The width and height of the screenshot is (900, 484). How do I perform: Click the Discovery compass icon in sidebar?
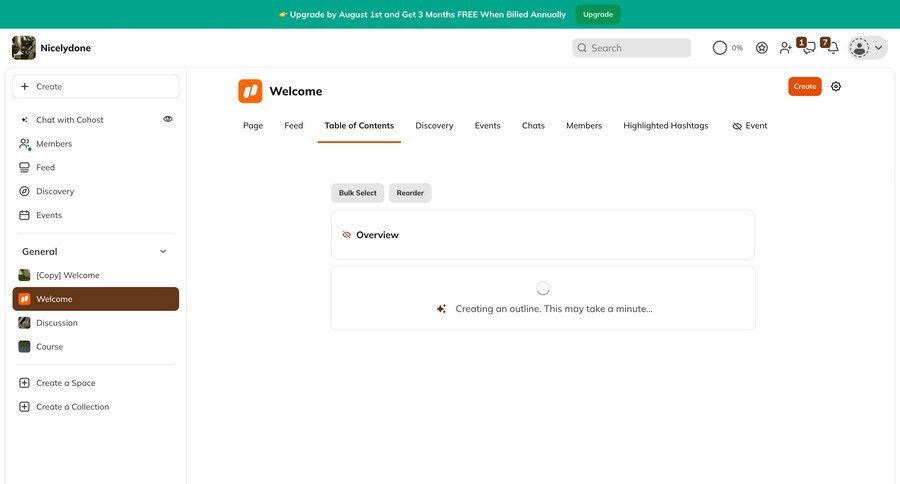(24, 191)
